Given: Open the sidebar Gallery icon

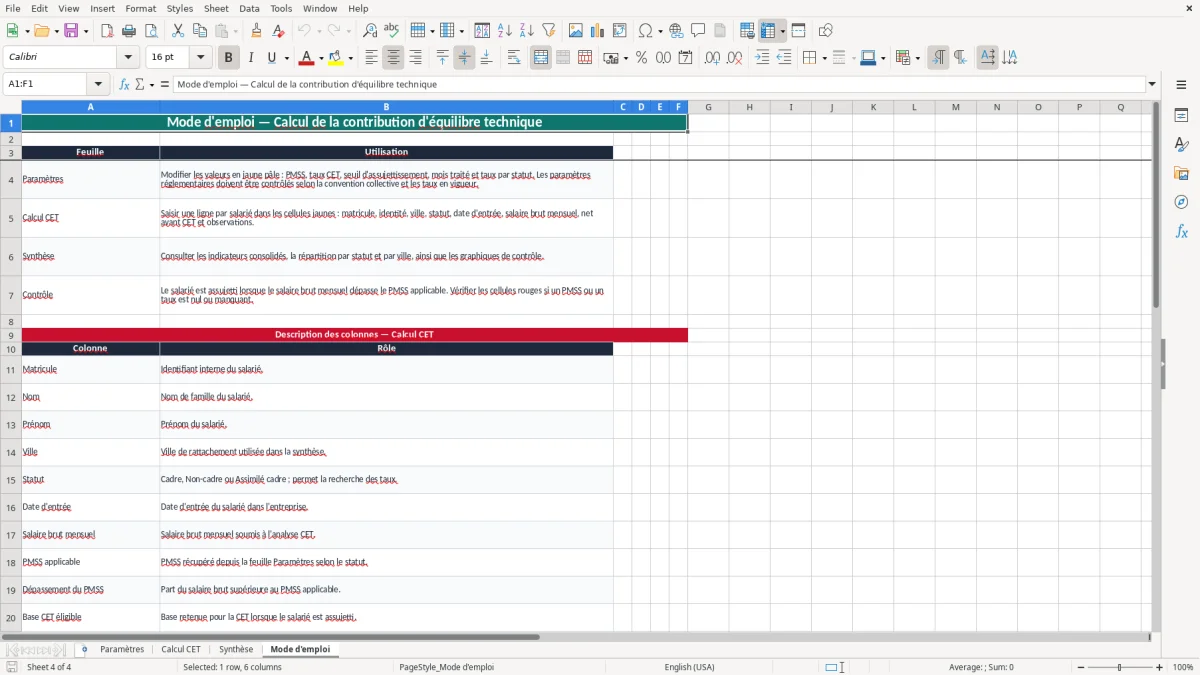Looking at the screenshot, I should (1181, 173).
